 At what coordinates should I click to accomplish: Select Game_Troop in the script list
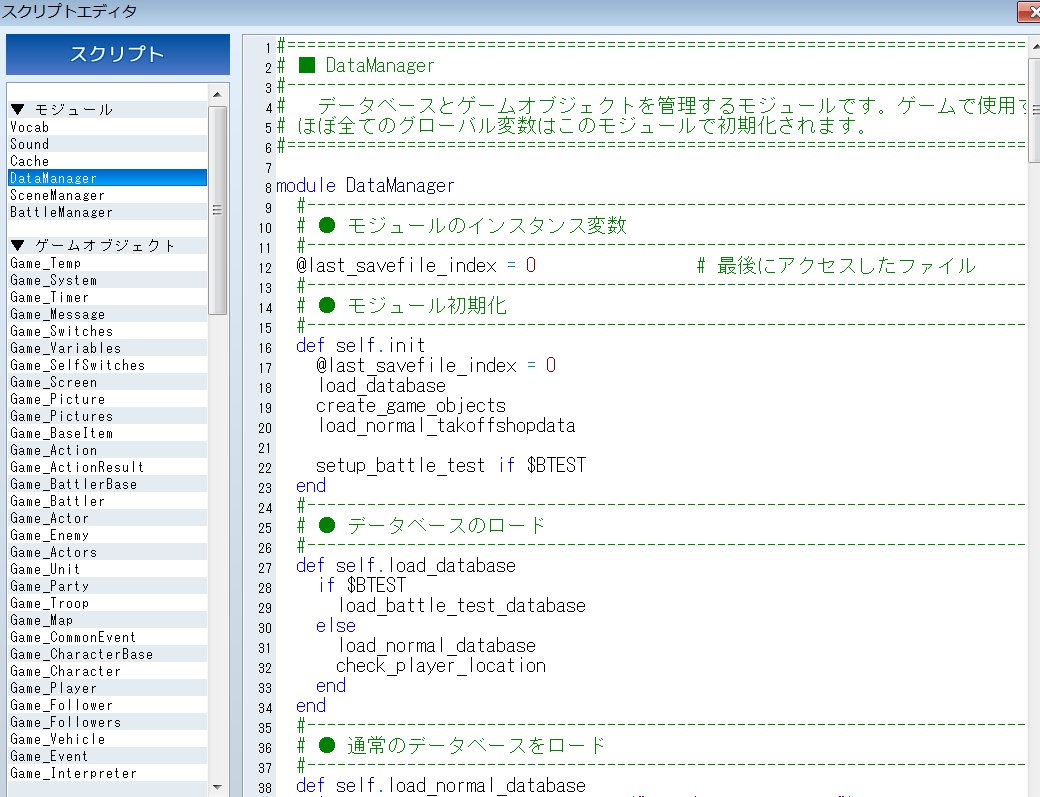107,603
